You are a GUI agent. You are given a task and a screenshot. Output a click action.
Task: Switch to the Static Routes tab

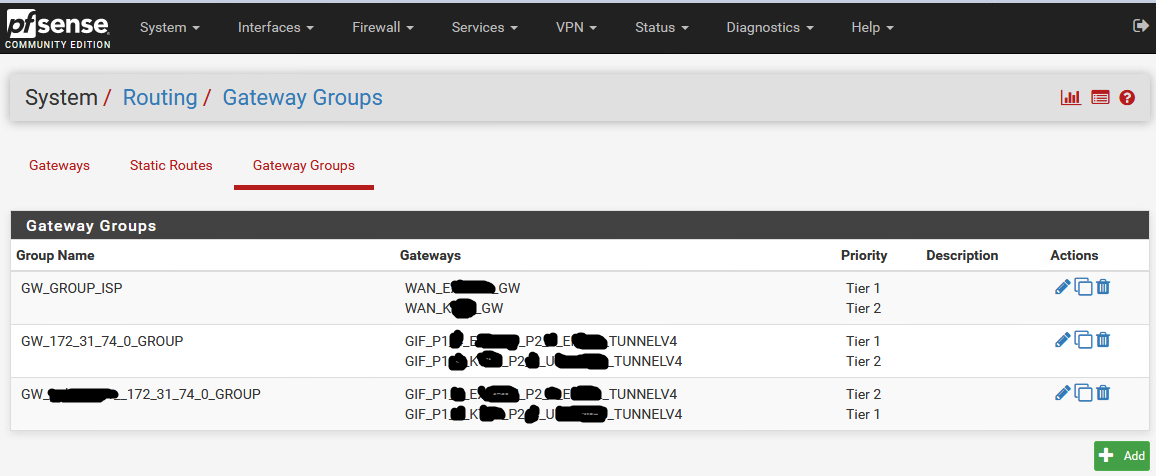(171, 165)
